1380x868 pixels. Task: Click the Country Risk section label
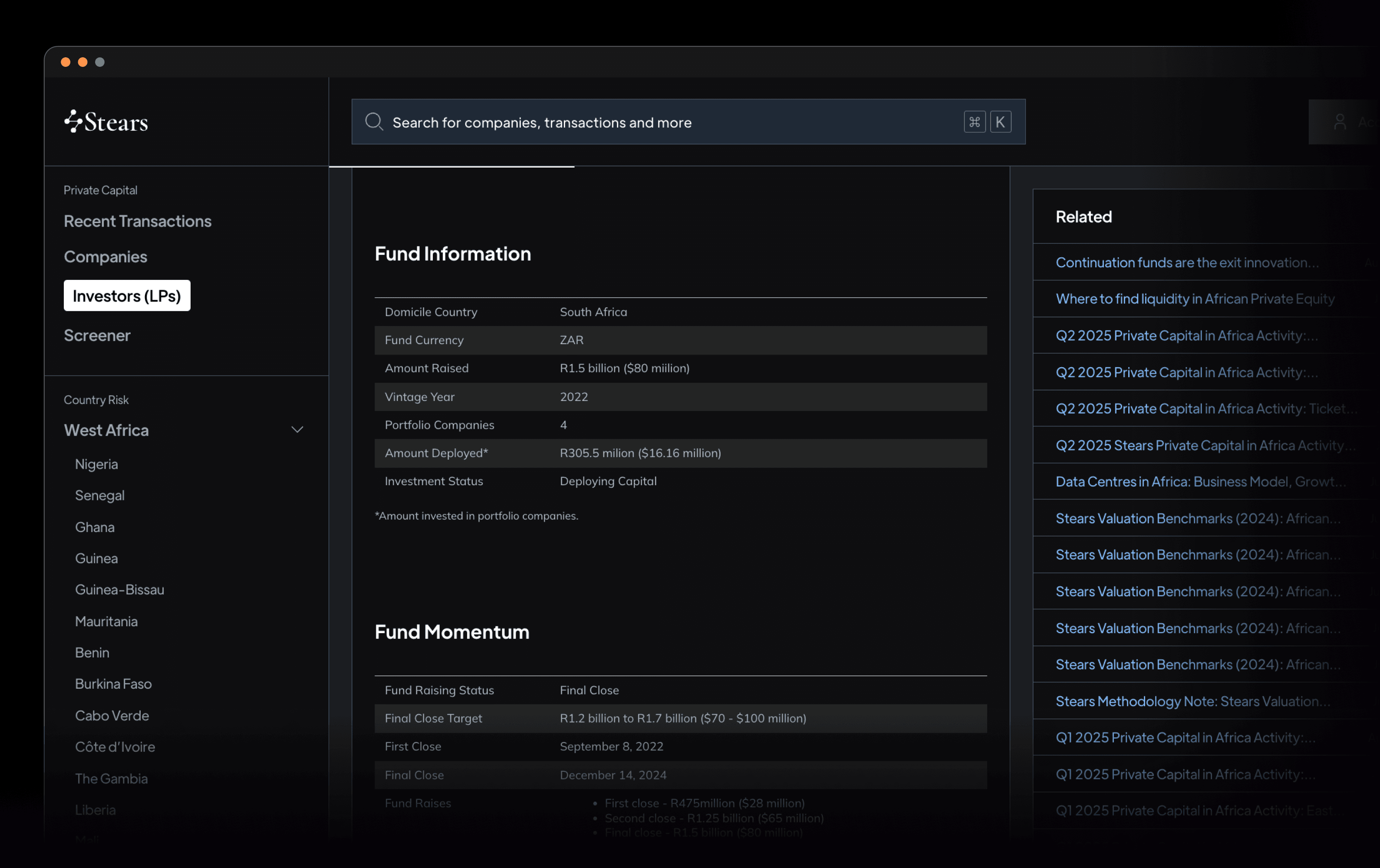coord(96,400)
